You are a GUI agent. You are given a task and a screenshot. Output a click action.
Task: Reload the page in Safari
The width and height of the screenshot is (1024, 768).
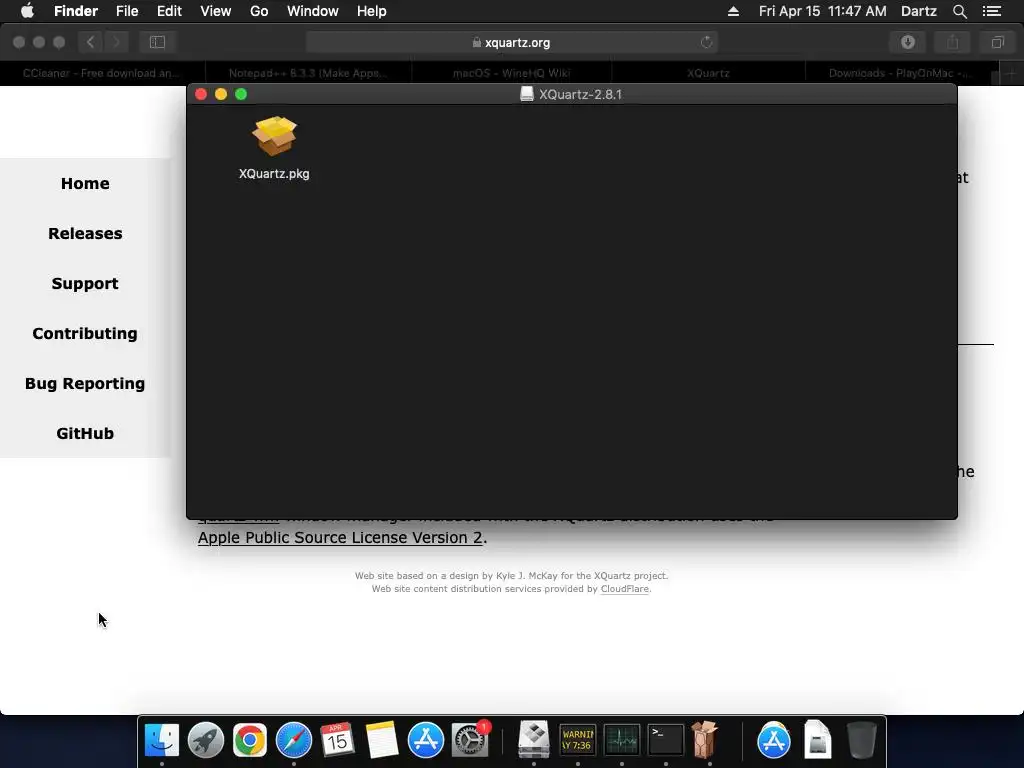tap(707, 42)
